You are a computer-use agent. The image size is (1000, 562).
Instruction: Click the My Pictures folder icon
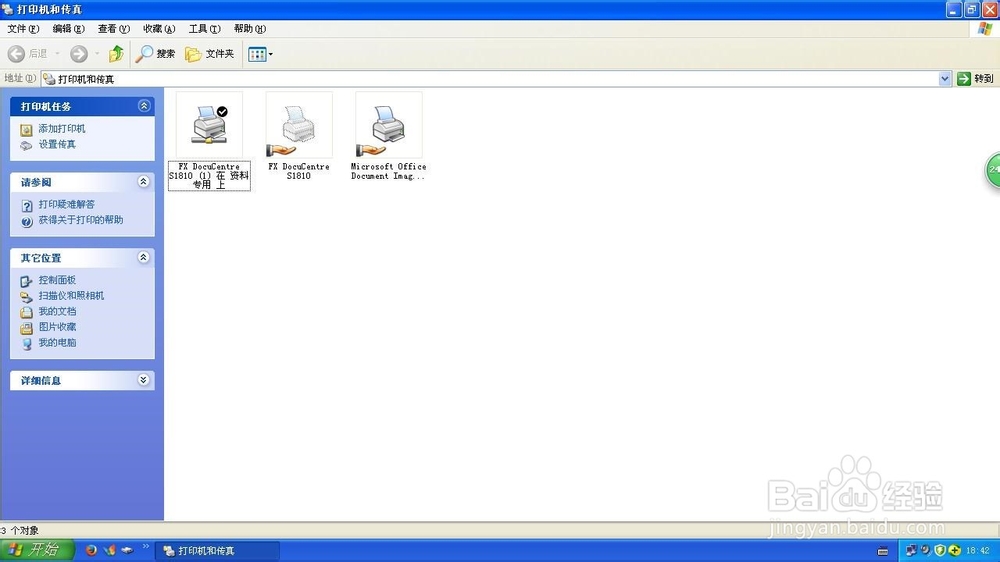pyautogui.click(x=26, y=329)
